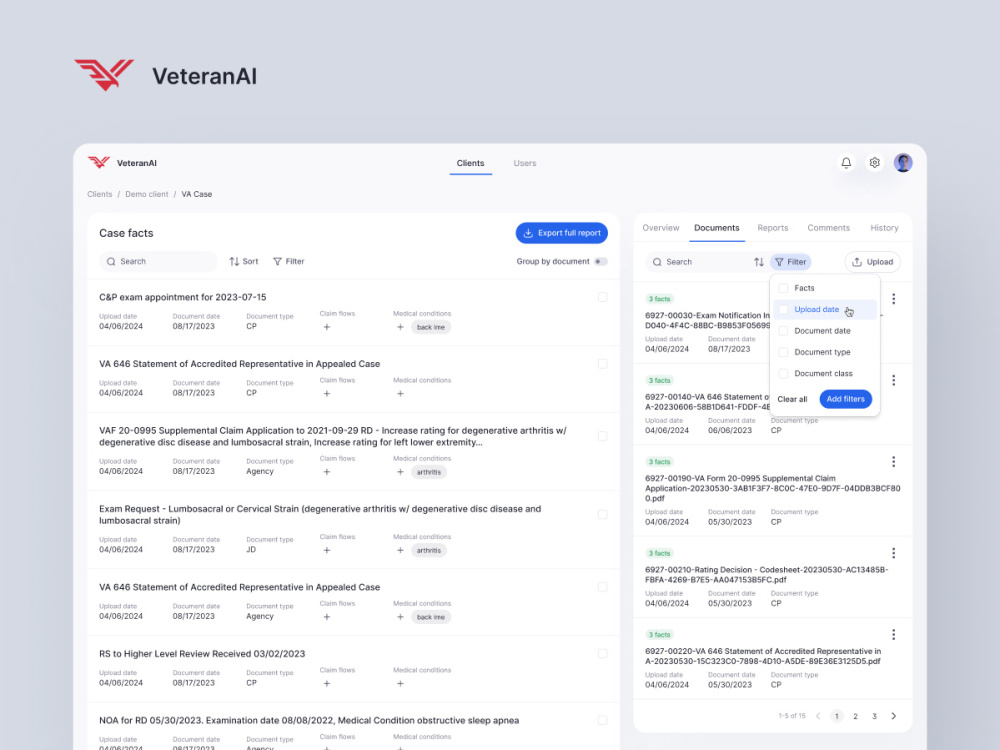This screenshot has height=750, width=1000.
Task: Go to Demo client breadcrumb link
Action: pyautogui.click(x=147, y=194)
